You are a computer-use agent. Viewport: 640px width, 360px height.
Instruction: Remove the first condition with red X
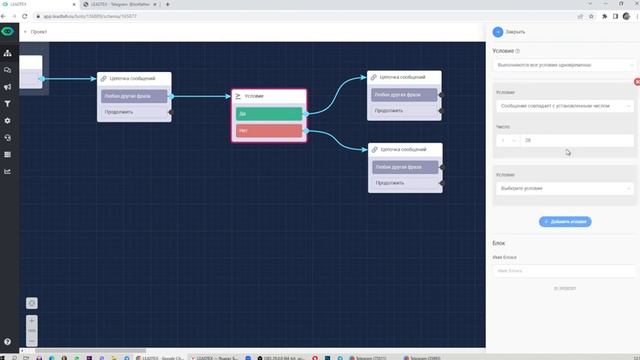(637, 82)
